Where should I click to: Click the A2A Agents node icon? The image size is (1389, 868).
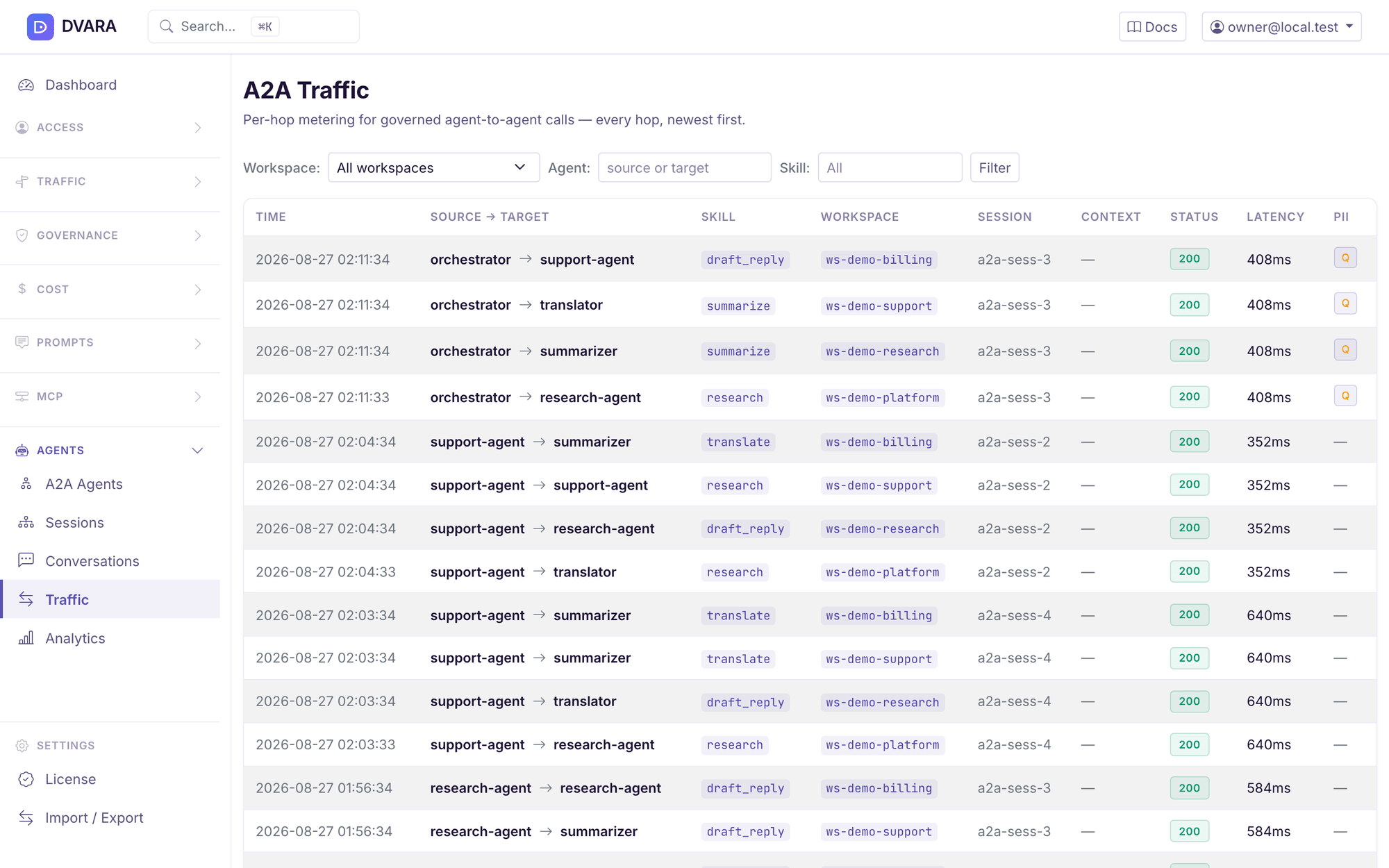point(26,484)
